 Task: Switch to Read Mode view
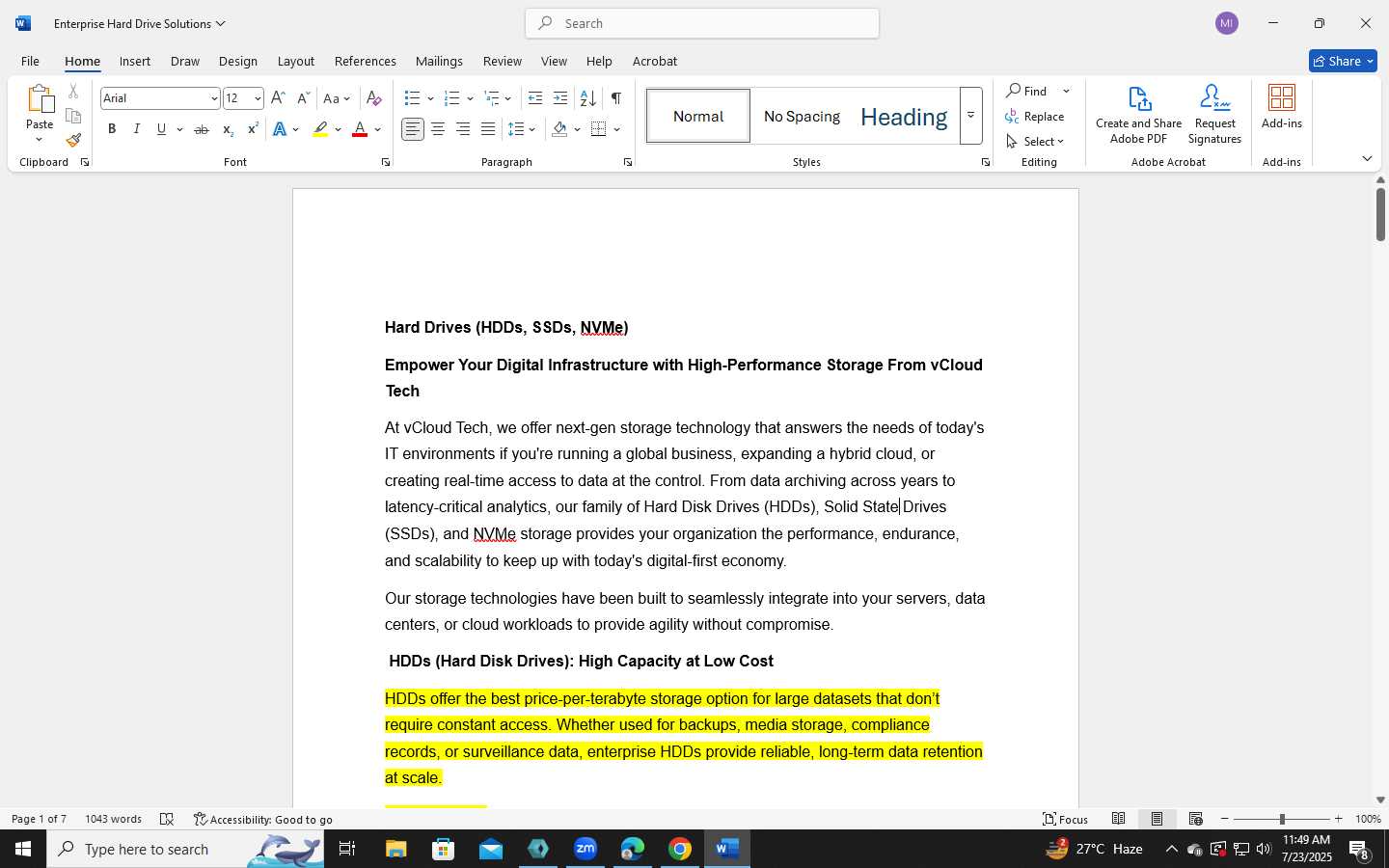[x=1119, y=819]
